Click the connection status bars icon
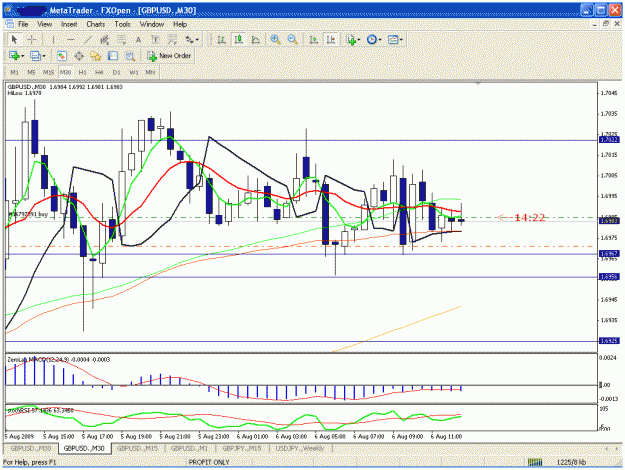625x470 pixels. tap(535, 462)
